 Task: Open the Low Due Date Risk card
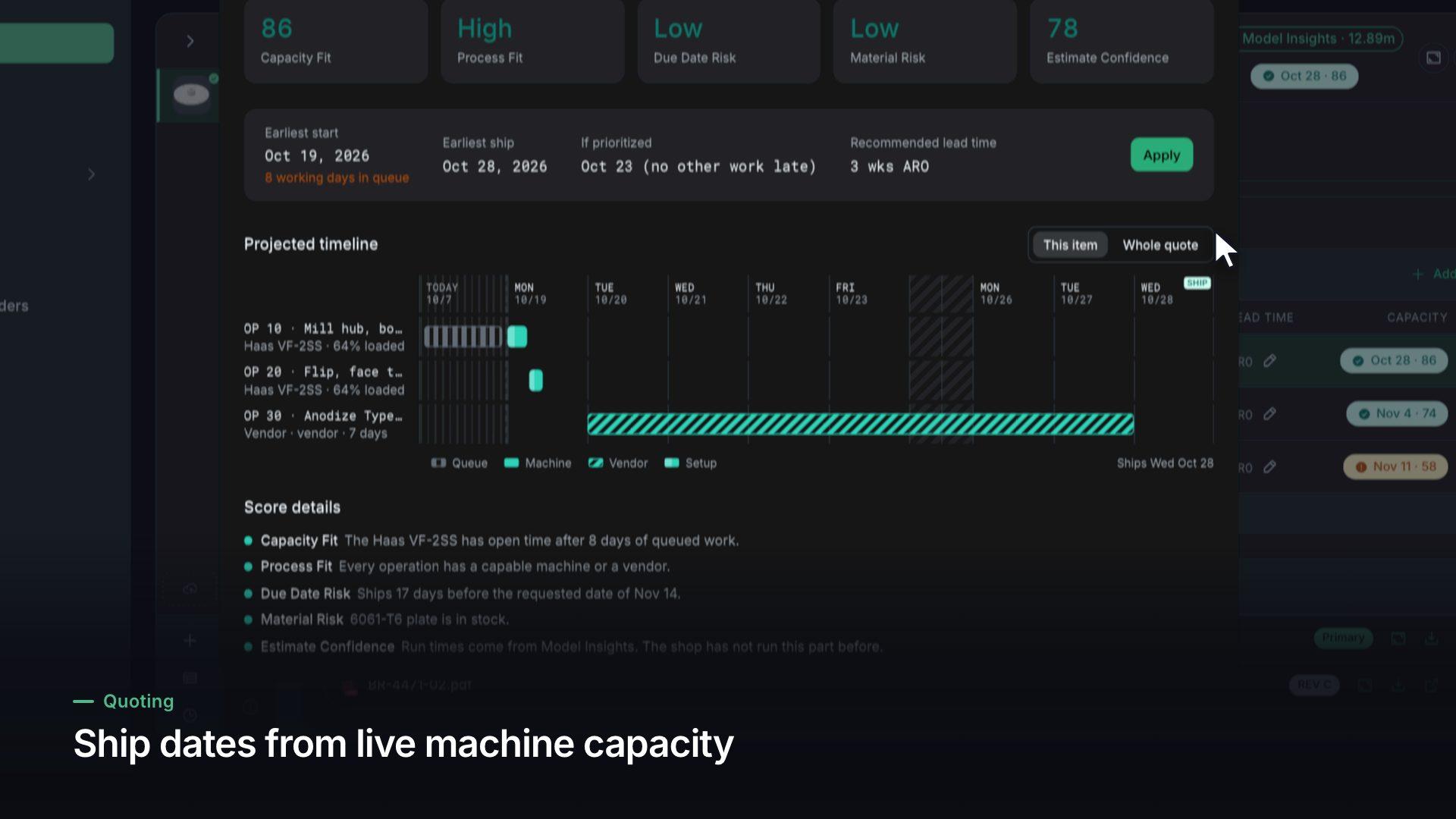click(x=729, y=42)
